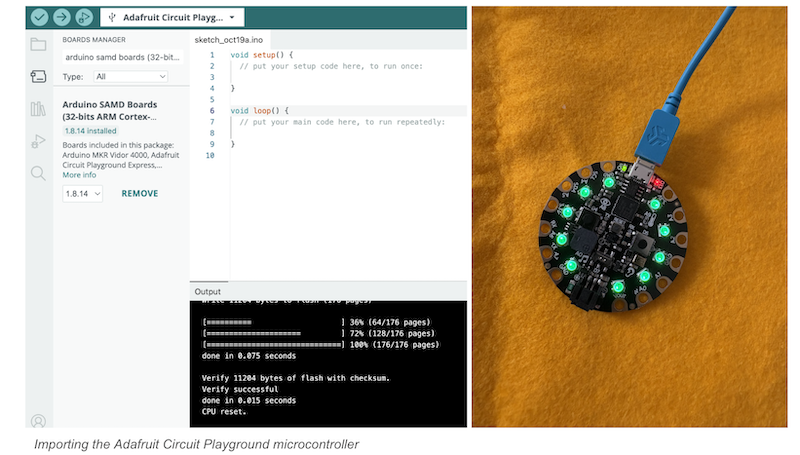Viewport: 800px width, 455px height.
Task: Expand the Type filter dropdown
Action: [130, 76]
